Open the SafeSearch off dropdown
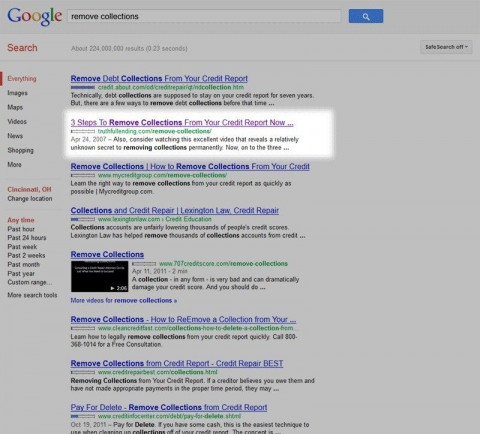 (x=446, y=47)
